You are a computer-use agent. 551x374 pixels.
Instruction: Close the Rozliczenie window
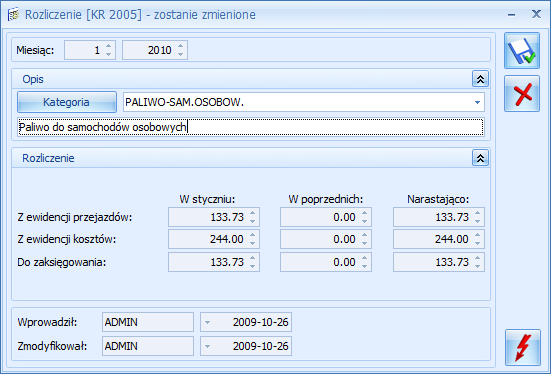pyautogui.click(x=536, y=14)
